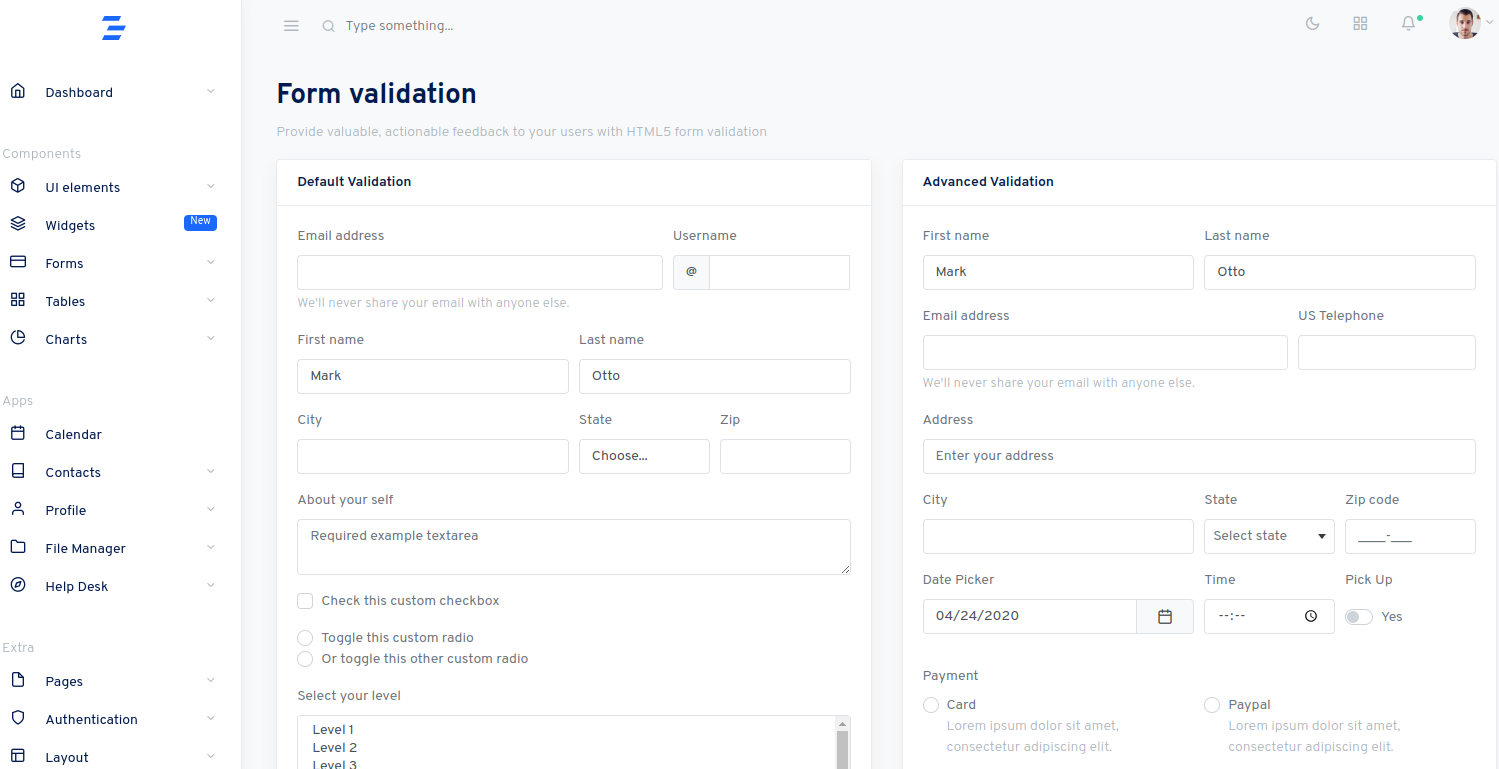
Task: Click the File Manager folder icon
Action: tap(17, 547)
